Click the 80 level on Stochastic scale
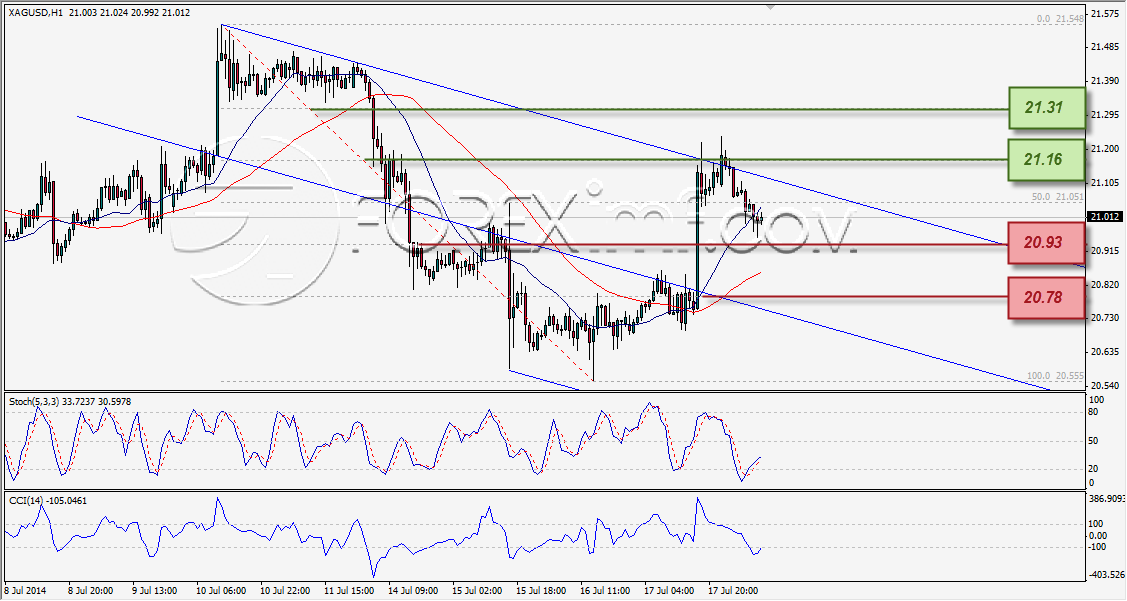The width and height of the screenshot is (1127, 601). pos(1095,413)
